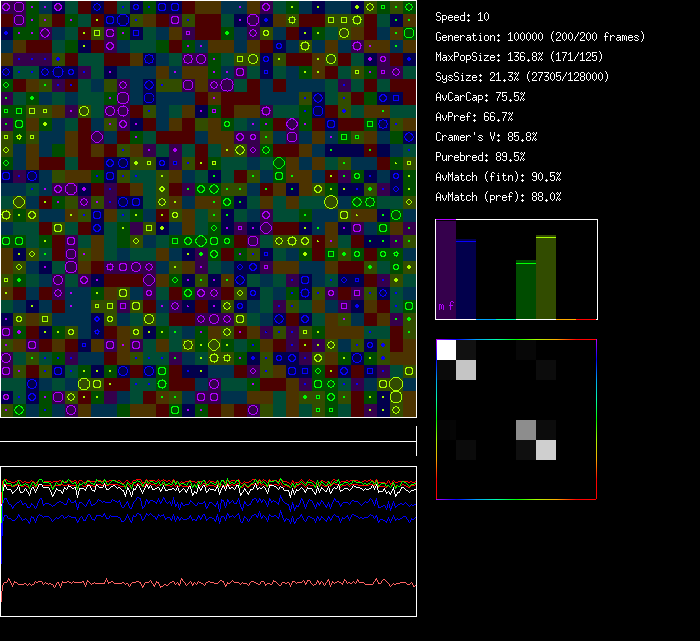Select the medium gray cell in matrix heatmap
The image size is (700, 641).
[x=526, y=430]
